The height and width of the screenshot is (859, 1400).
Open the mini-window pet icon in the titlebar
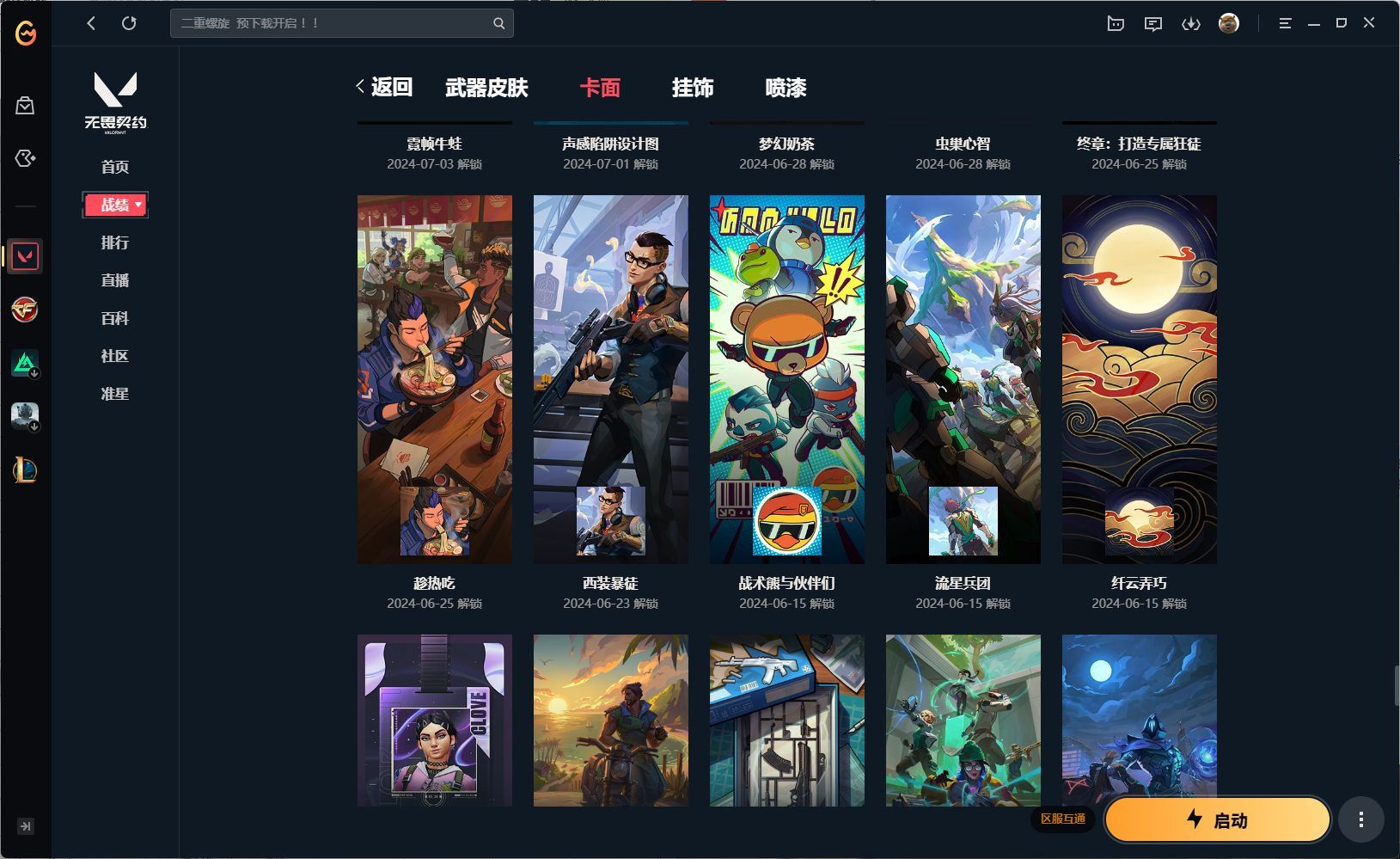point(1115,23)
